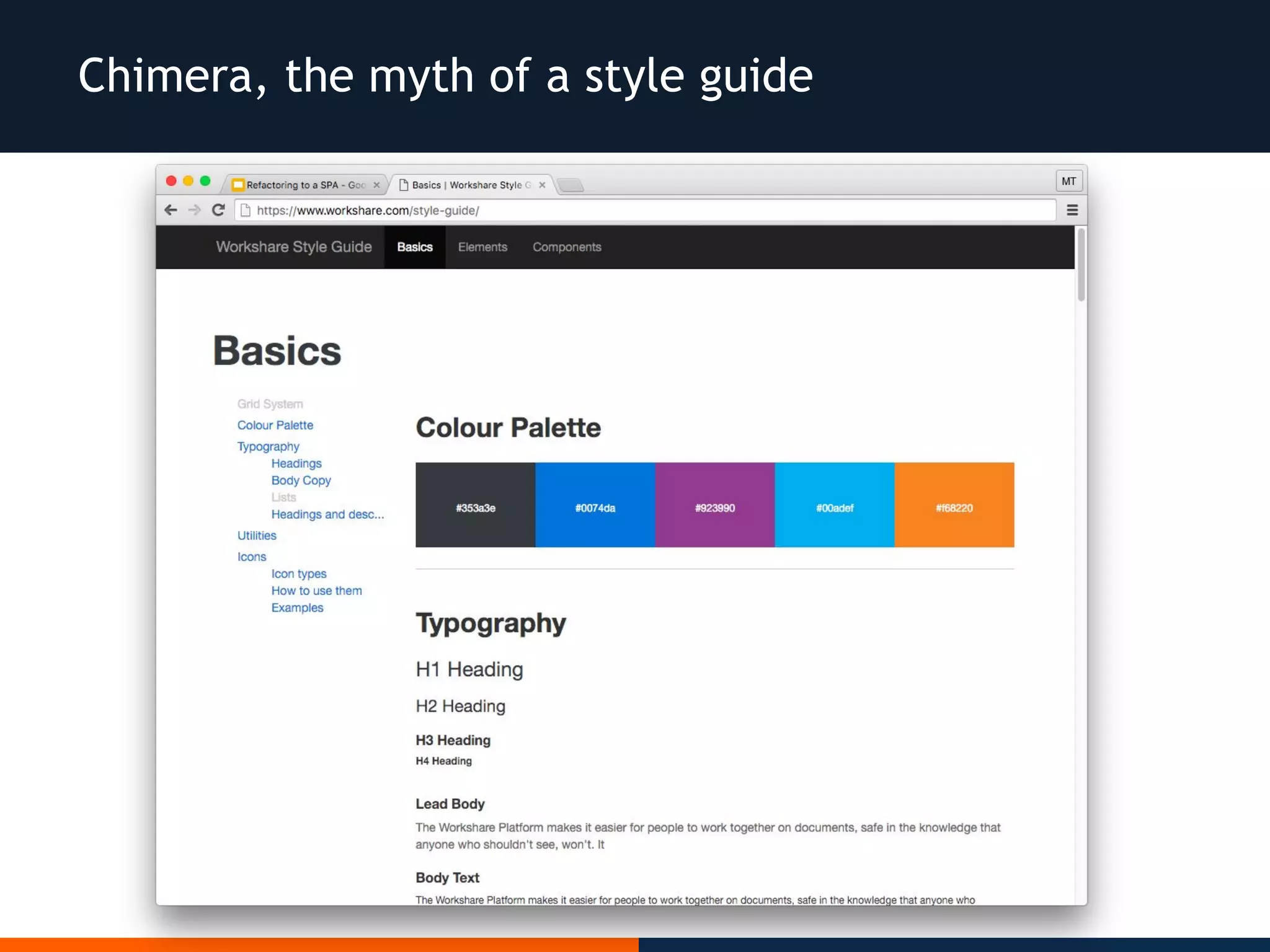Switch to the Refactoring to a SPA tab
Viewport: 1270px width, 952px height.
point(304,185)
